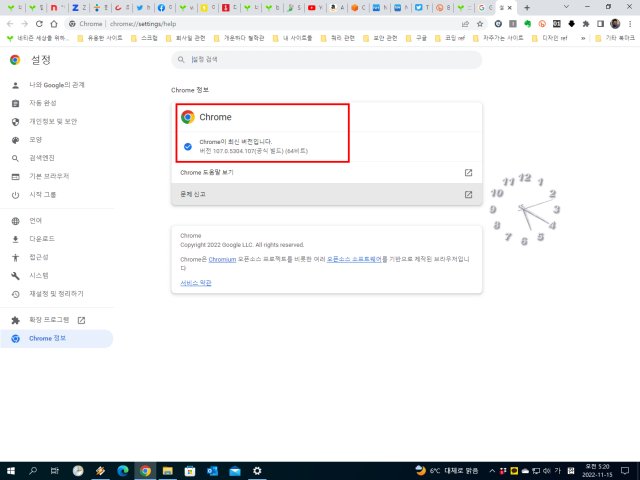Open the 기타 북마크 folder
The image size is (640, 480).
[x=615, y=38]
